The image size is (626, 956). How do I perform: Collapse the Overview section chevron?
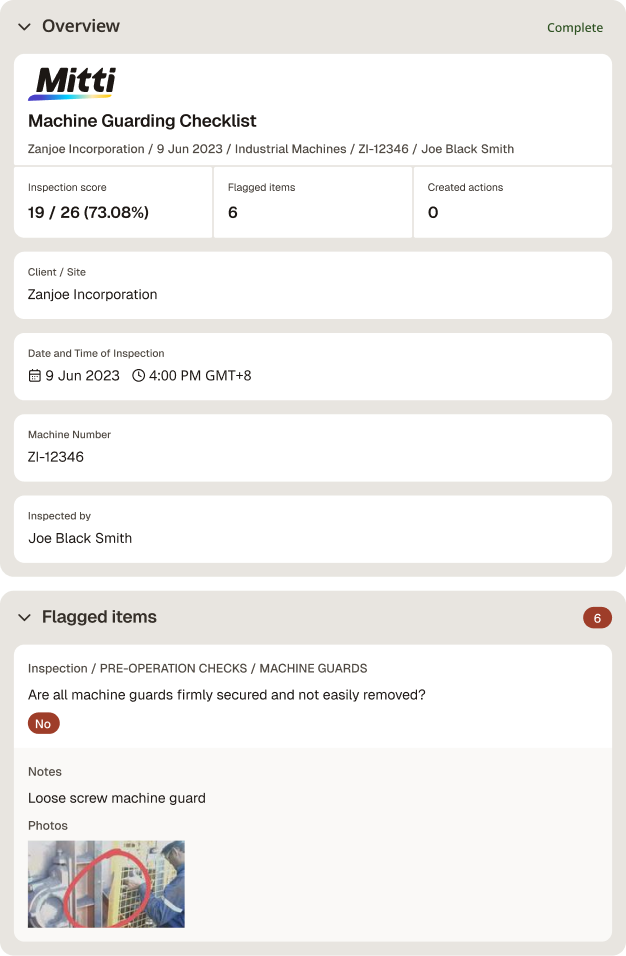tap(24, 27)
